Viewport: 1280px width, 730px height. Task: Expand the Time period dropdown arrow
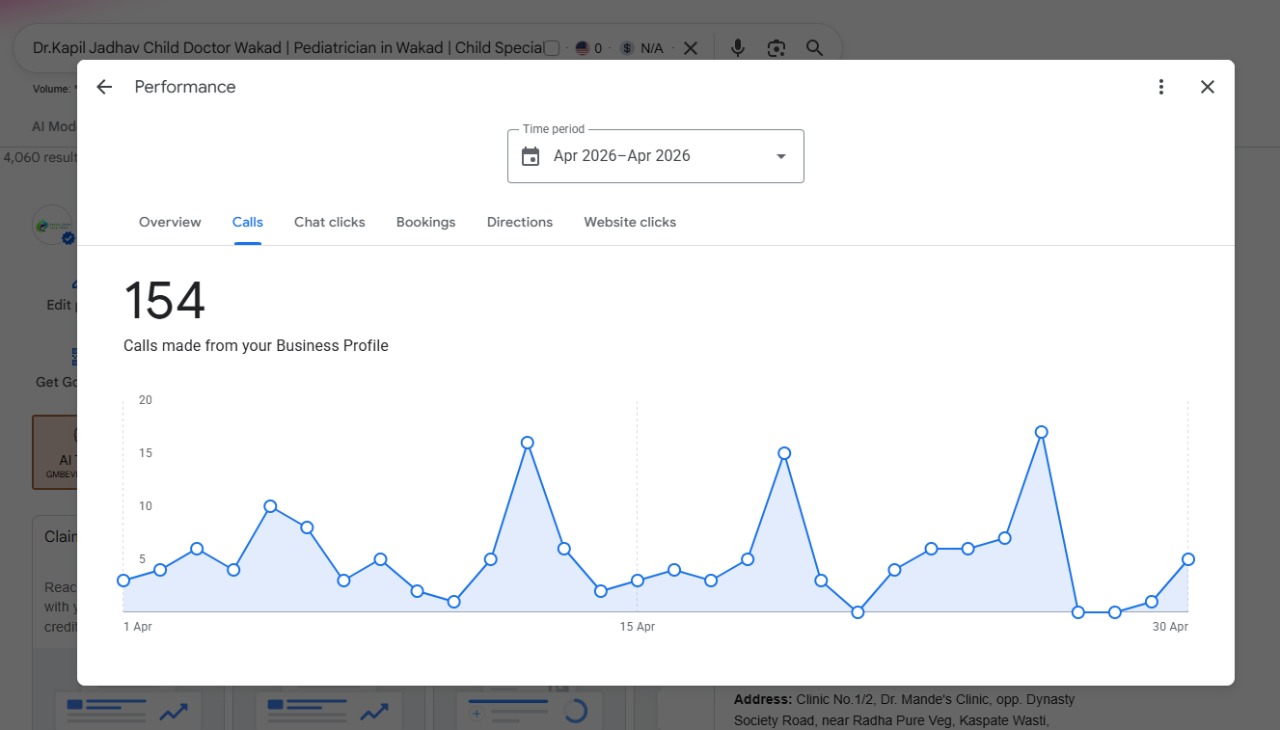[781, 156]
